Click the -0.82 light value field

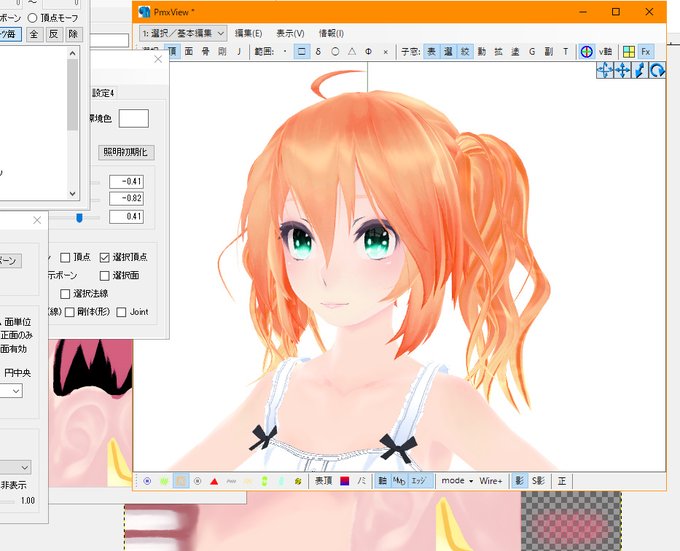coord(126,199)
